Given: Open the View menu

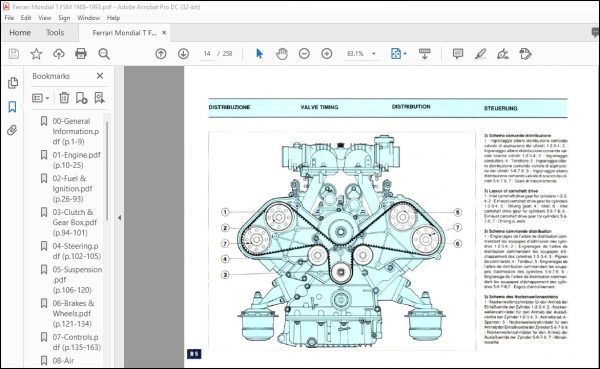Looking at the screenshot, I should tap(44, 18).
